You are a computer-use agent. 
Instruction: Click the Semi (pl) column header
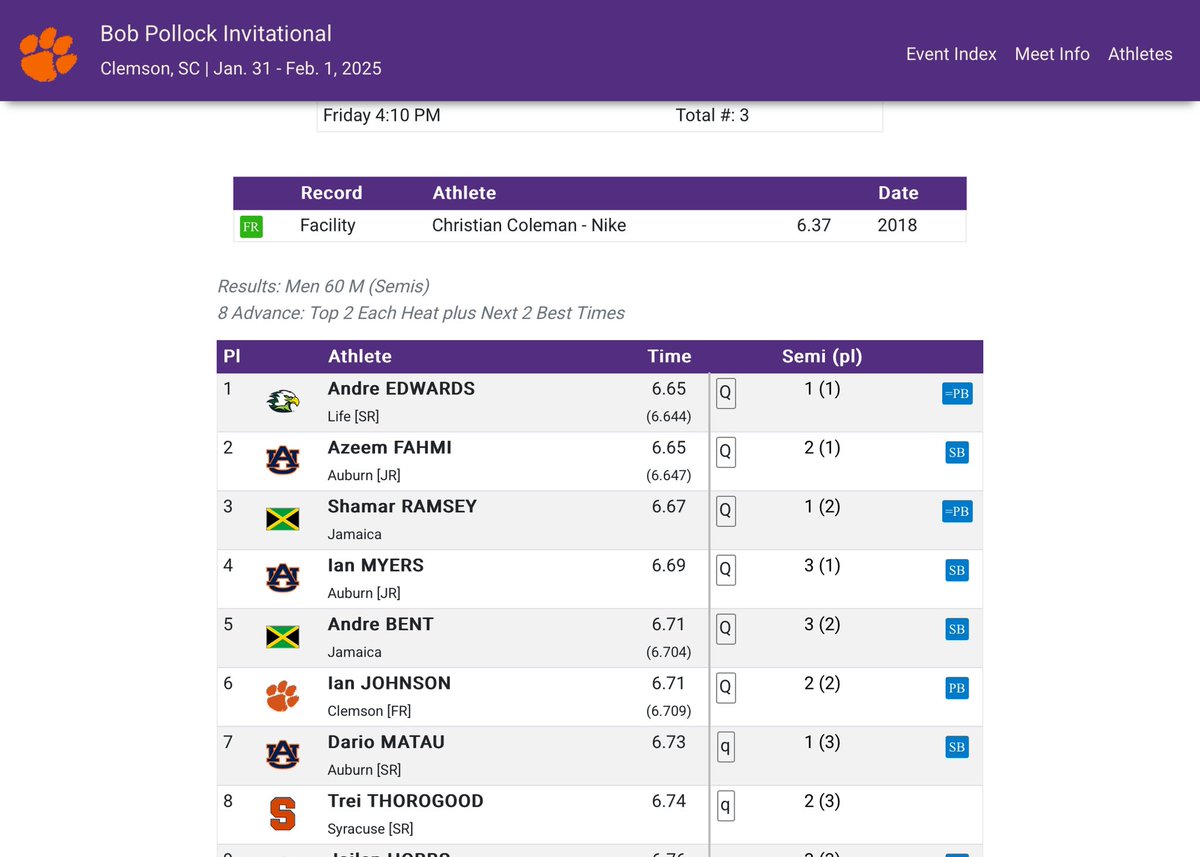822,356
